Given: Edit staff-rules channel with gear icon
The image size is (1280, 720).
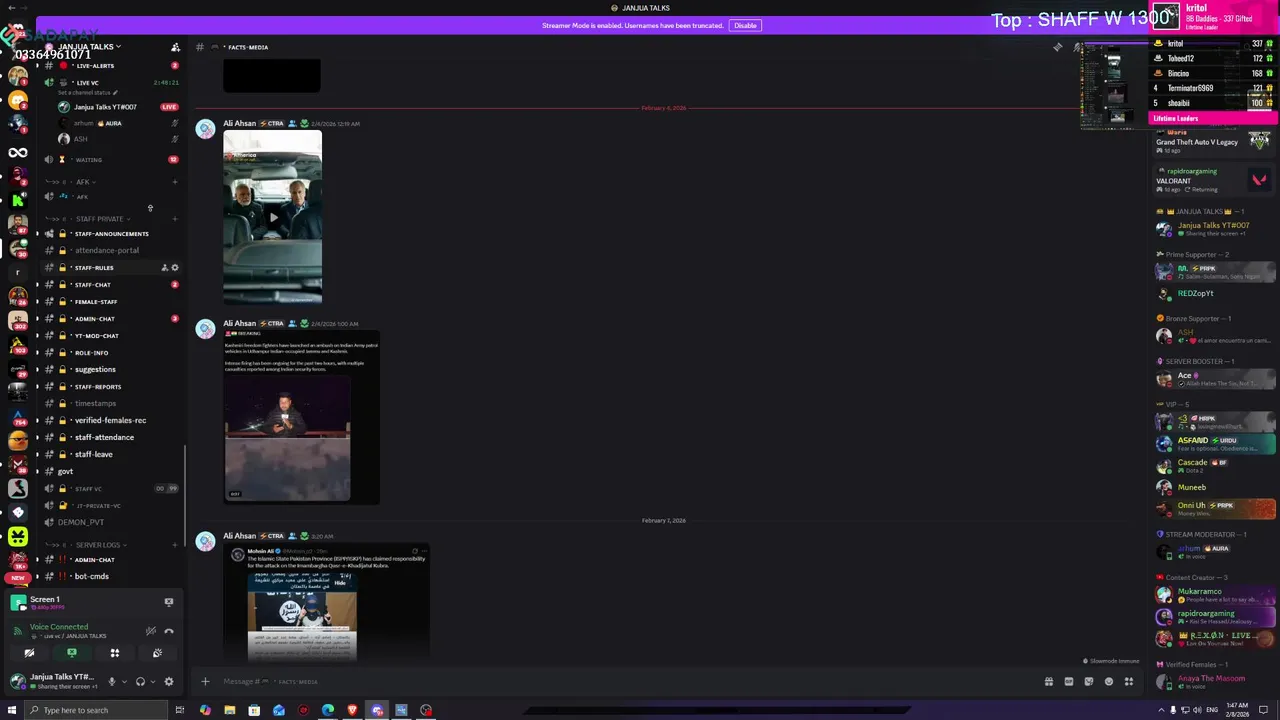Looking at the screenshot, I should click(x=175, y=268).
